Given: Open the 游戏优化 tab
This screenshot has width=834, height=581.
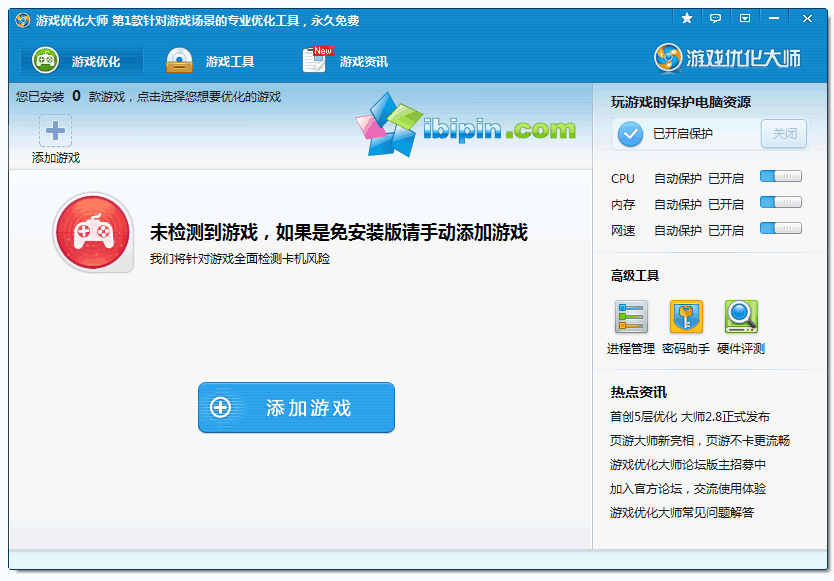Looking at the screenshot, I should (x=82, y=61).
